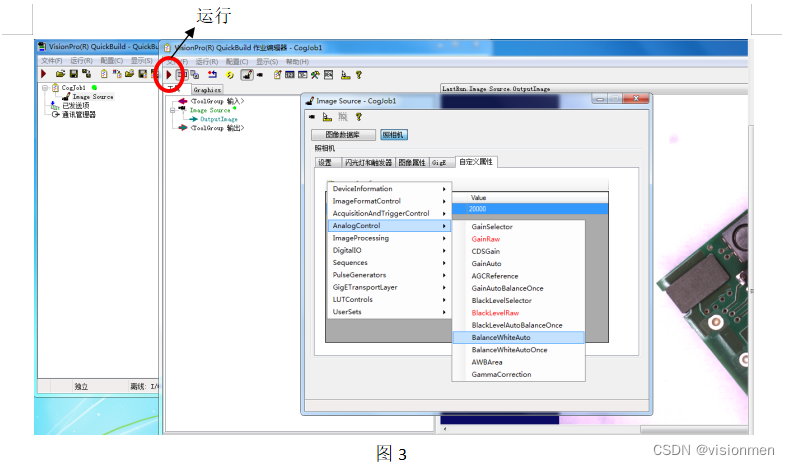
Task: Open the 显示(S) menu in job editor
Action: [x=267, y=61]
